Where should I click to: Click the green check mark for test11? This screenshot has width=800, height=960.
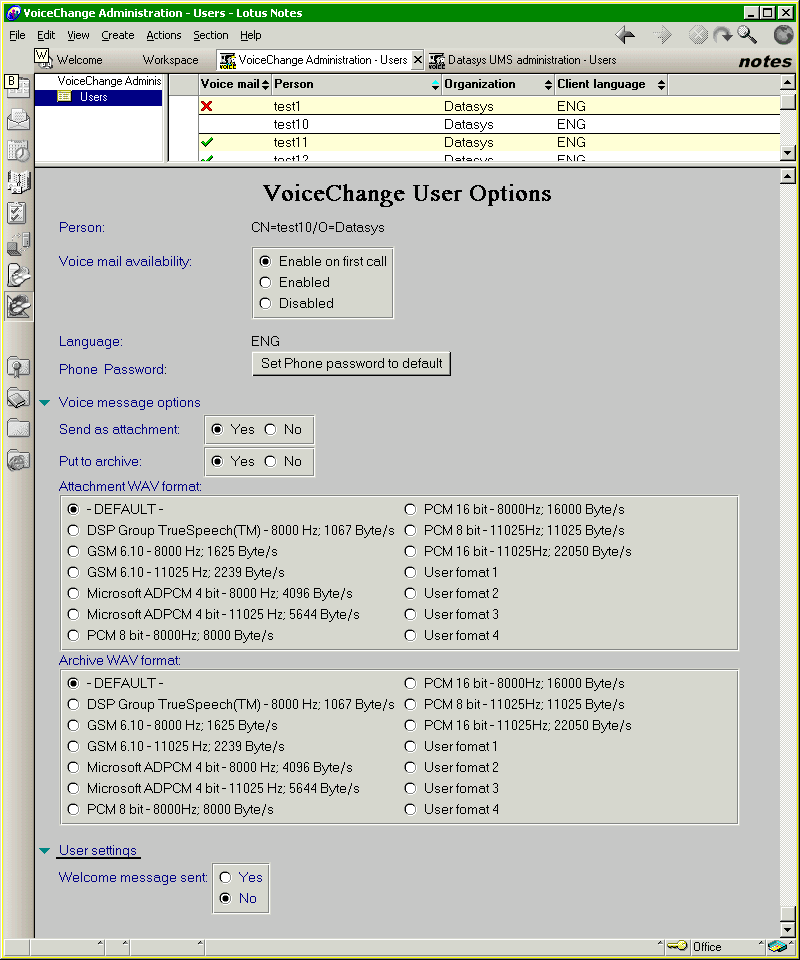(x=207, y=142)
